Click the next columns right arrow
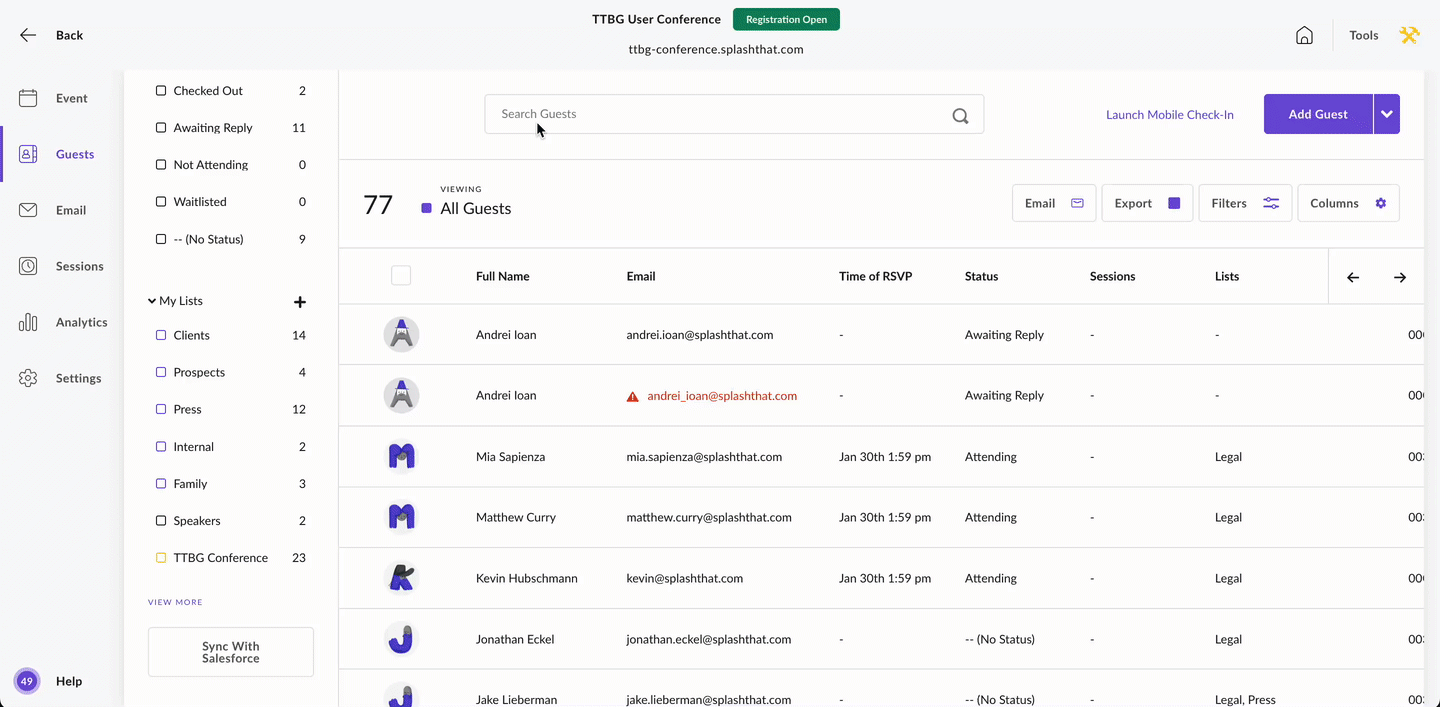Image resolution: width=1440 pixels, height=707 pixels. point(1400,277)
